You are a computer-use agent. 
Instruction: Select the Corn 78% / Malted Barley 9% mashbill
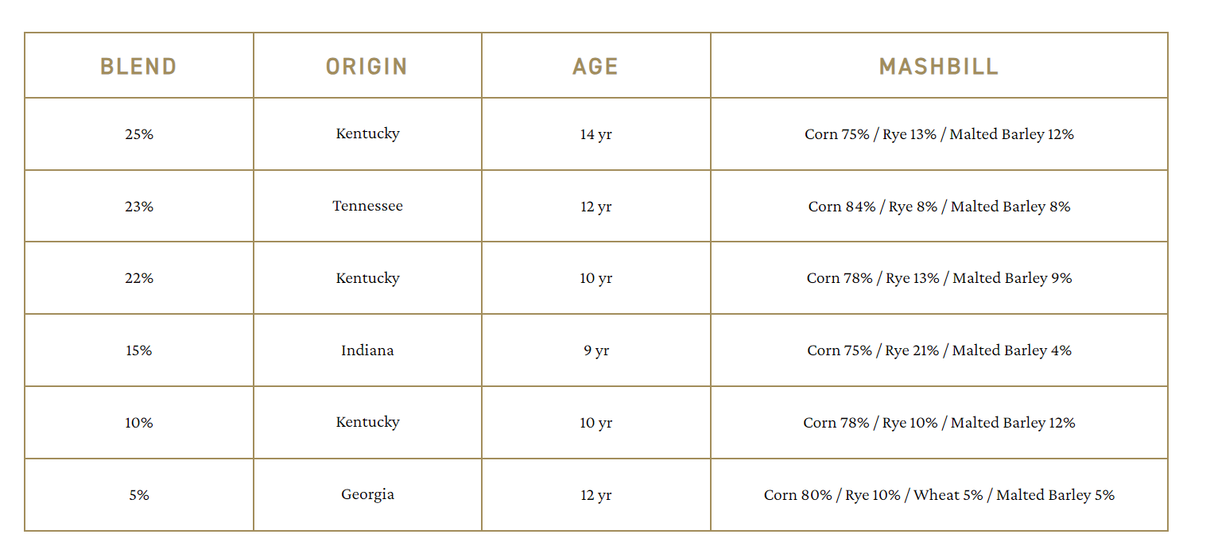(939, 278)
